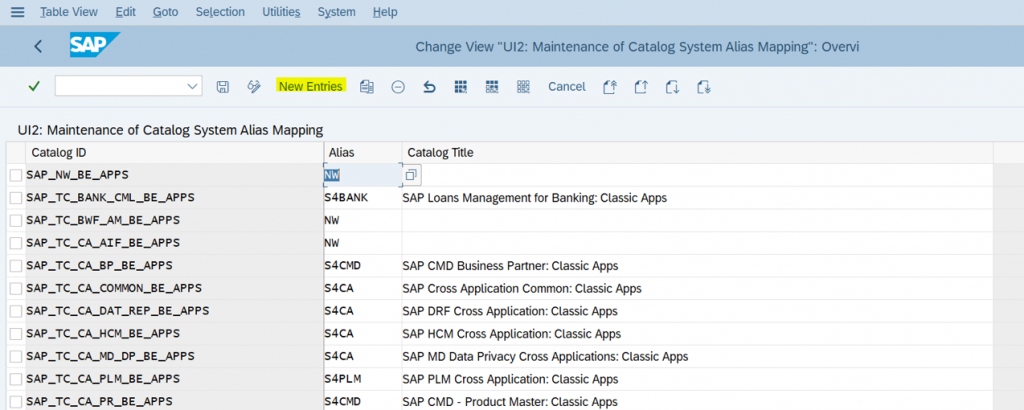
Task: Click the Cancel button
Action: tap(567, 87)
